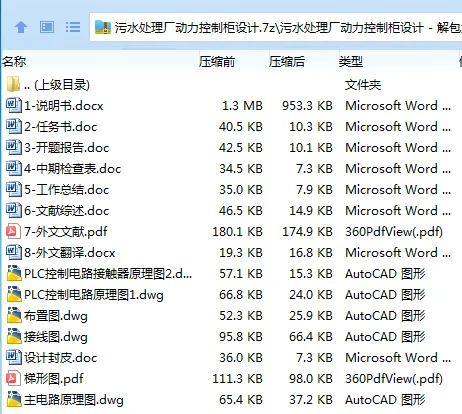Select the Word icon of 4-中期检查表.doc

(13, 168)
